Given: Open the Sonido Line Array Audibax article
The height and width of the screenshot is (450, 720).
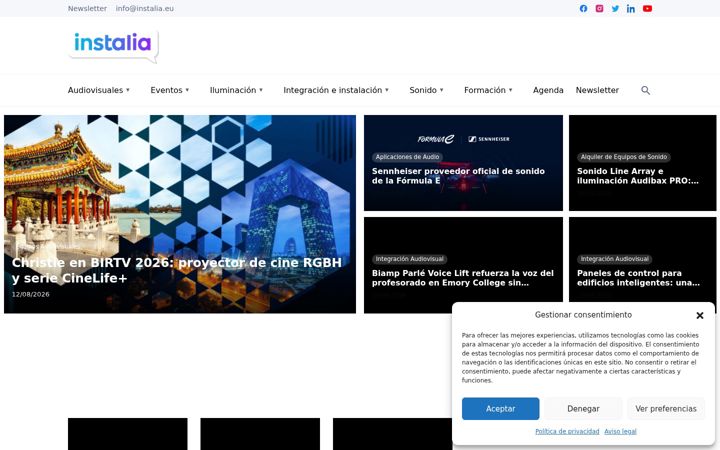Looking at the screenshot, I should [x=638, y=176].
